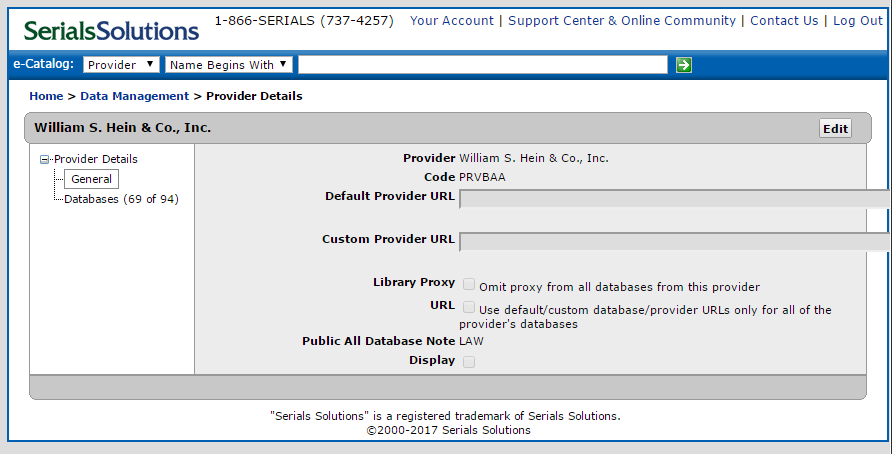Click the SerialsSolutions logo
The width and height of the screenshot is (892, 454).
[111, 29]
